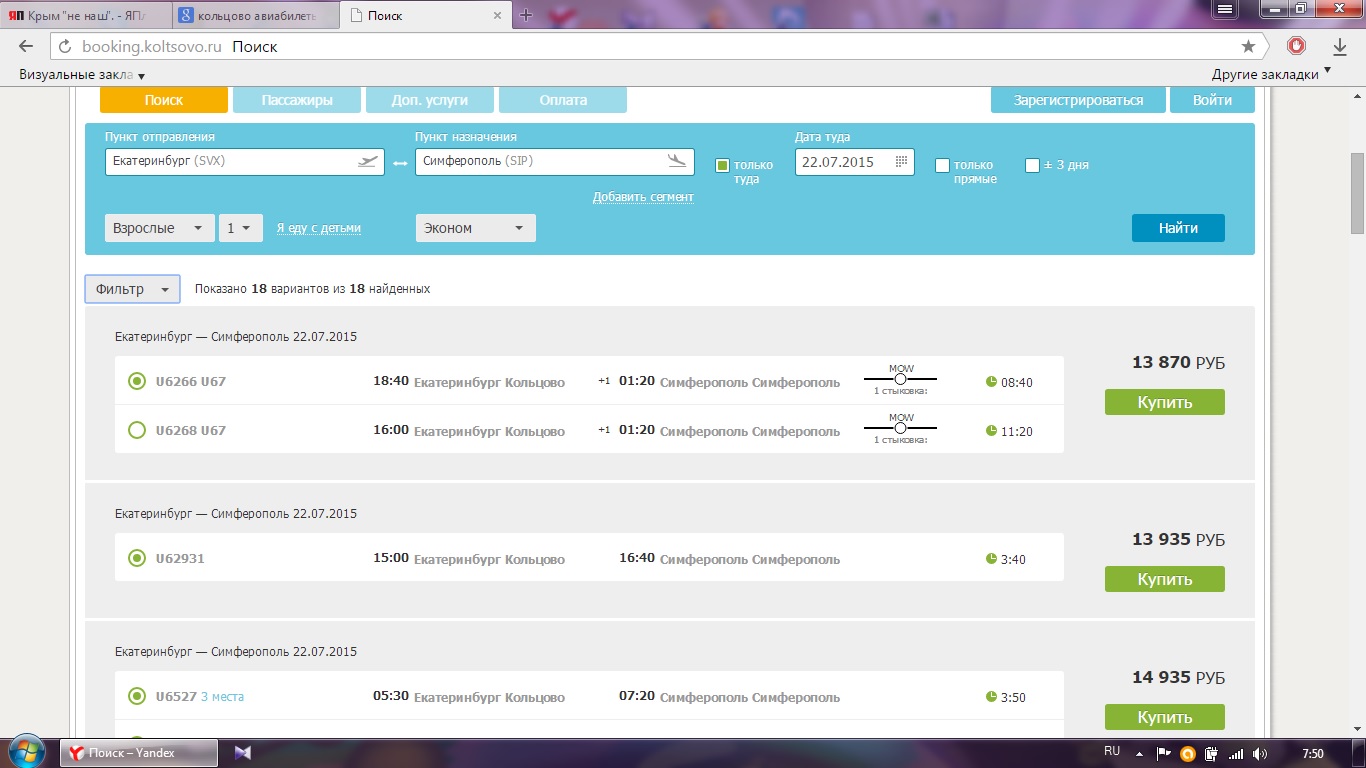Buy the 13 935 РУБ ticket
This screenshot has height=768, width=1366.
pos(1165,579)
